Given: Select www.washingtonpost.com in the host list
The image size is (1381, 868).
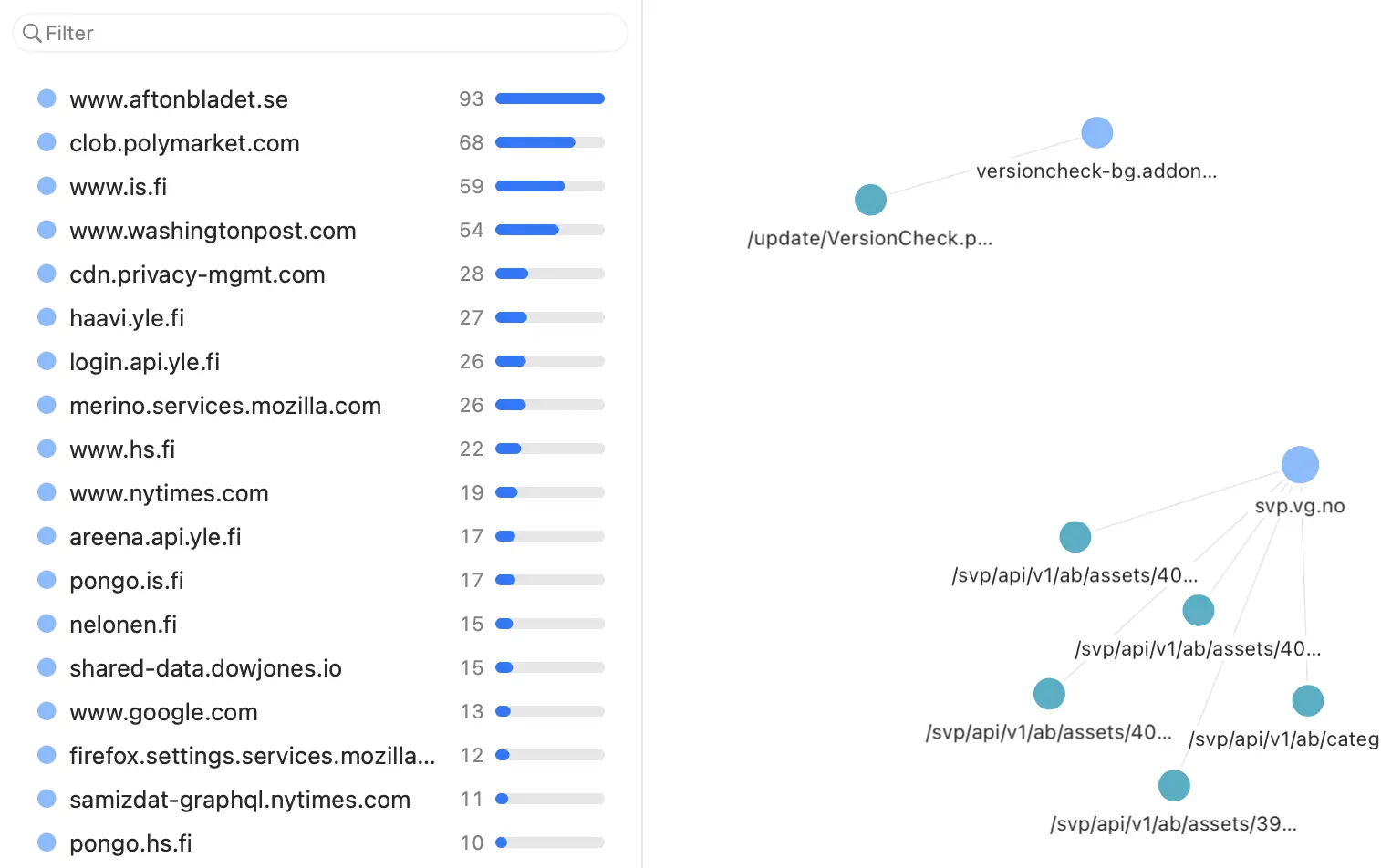Looking at the screenshot, I should (321, 230).
